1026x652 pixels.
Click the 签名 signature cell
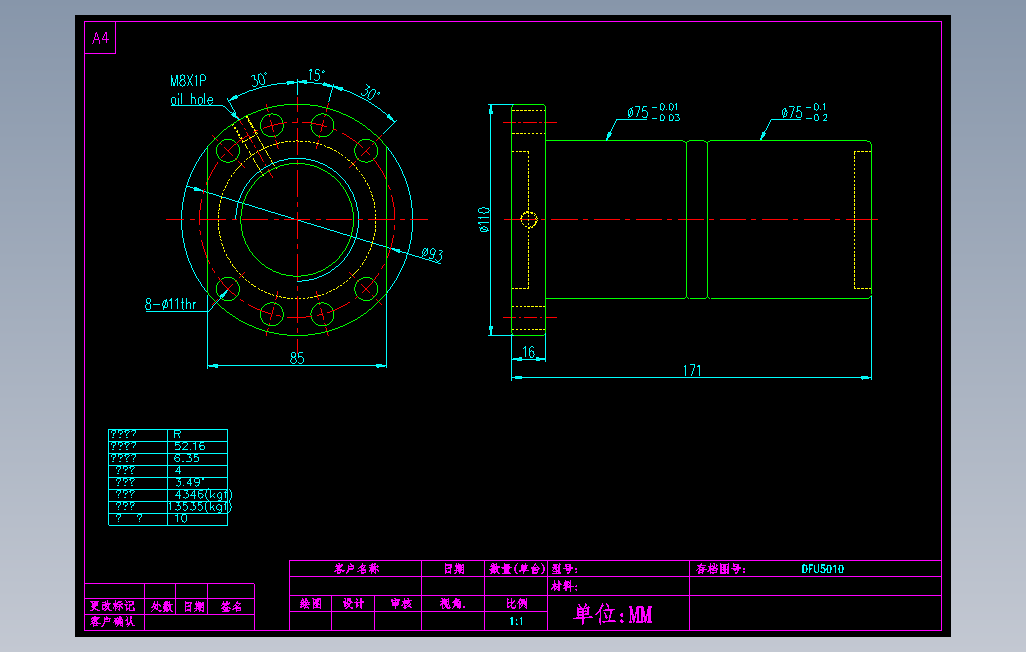[x=231, y=607]
